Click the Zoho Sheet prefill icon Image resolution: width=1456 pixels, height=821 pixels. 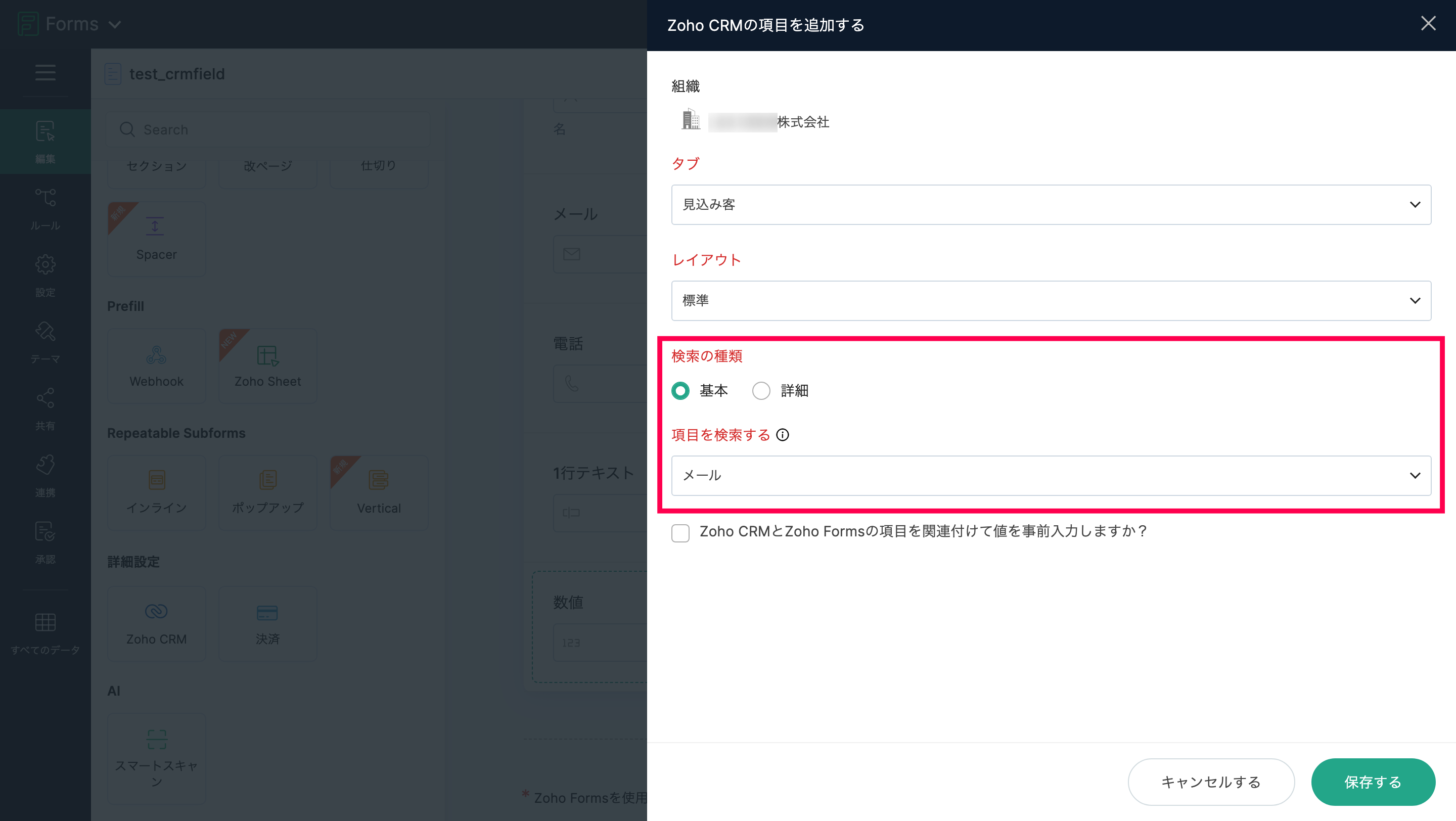[x=267, y=355]
